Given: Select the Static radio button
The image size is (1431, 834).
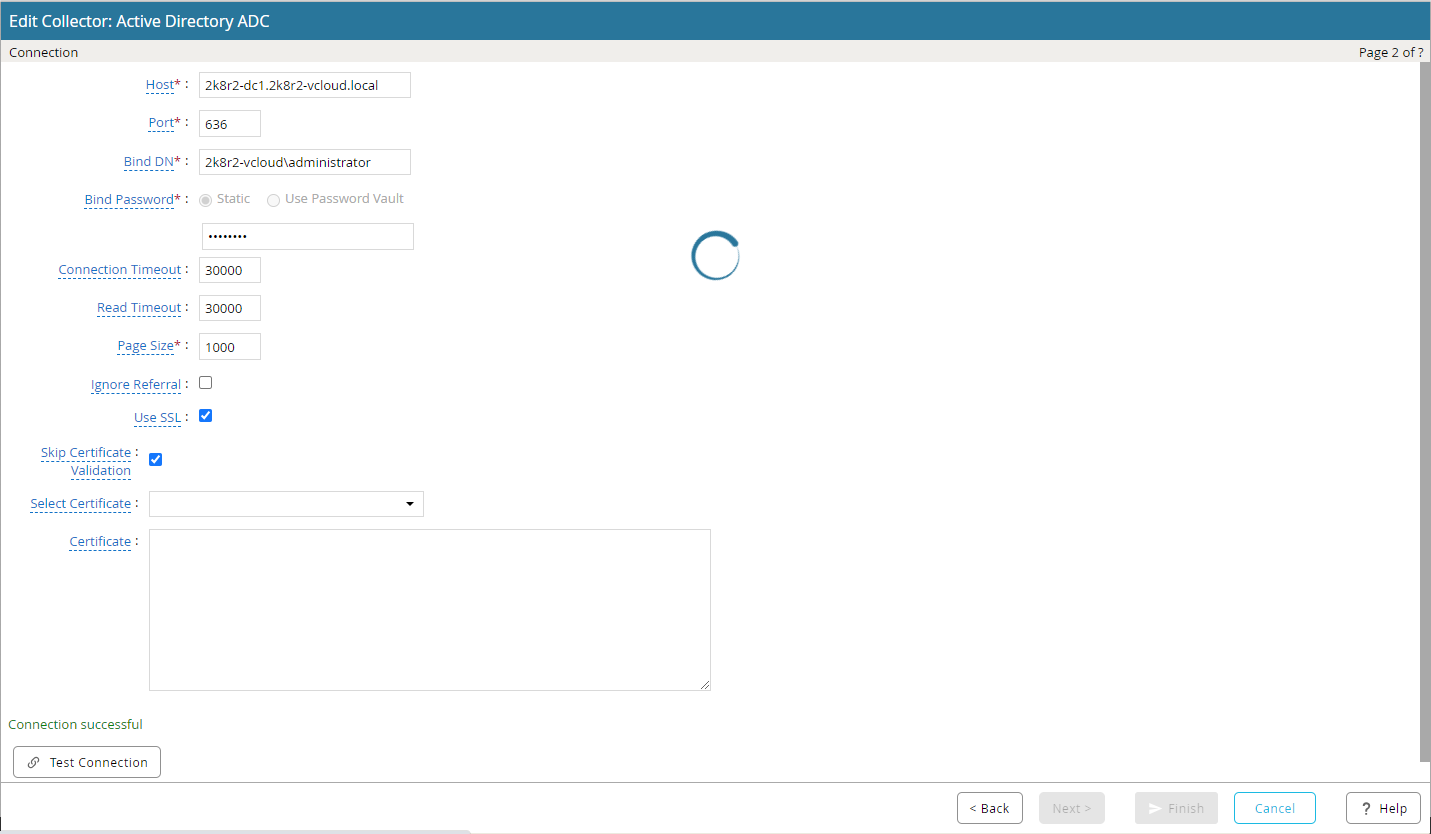Looking at the screenshot, I should point(206,200).
